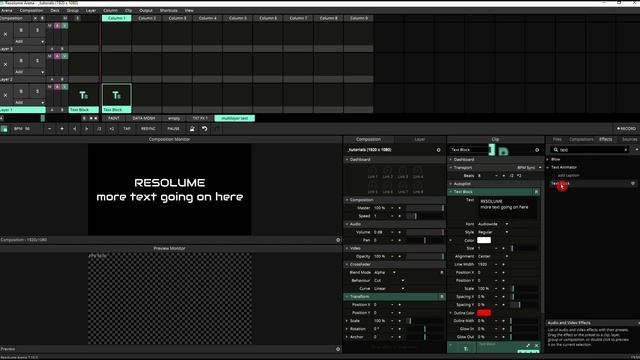Click the Text Block T icon in clip footer
The height and width of the screenshot is (360, 640).
click(x=466, y=349)
